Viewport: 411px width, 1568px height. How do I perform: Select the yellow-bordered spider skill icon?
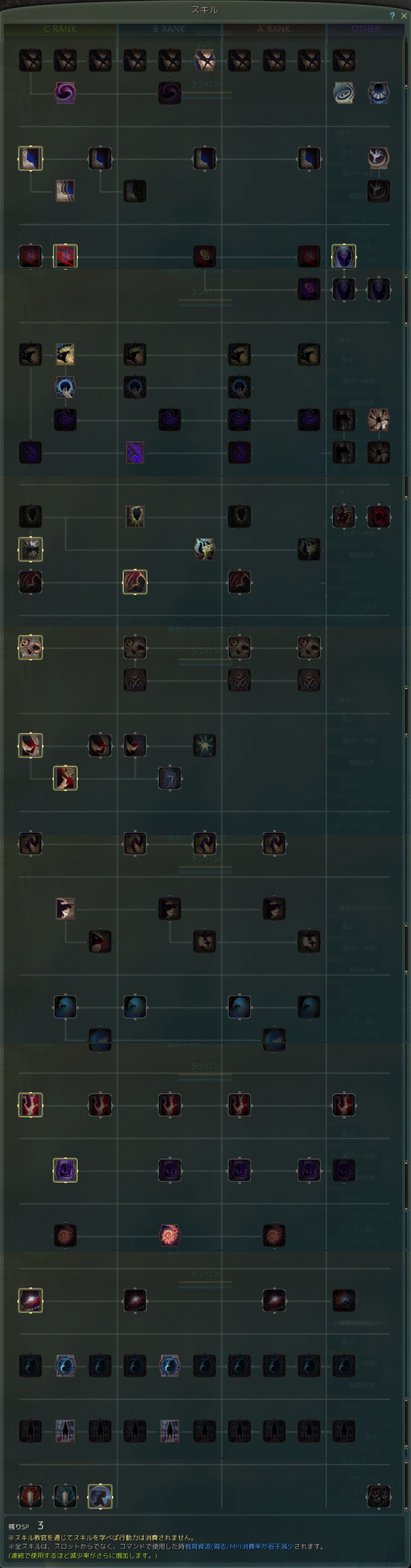pyautogui.click(x=31, y=549)
